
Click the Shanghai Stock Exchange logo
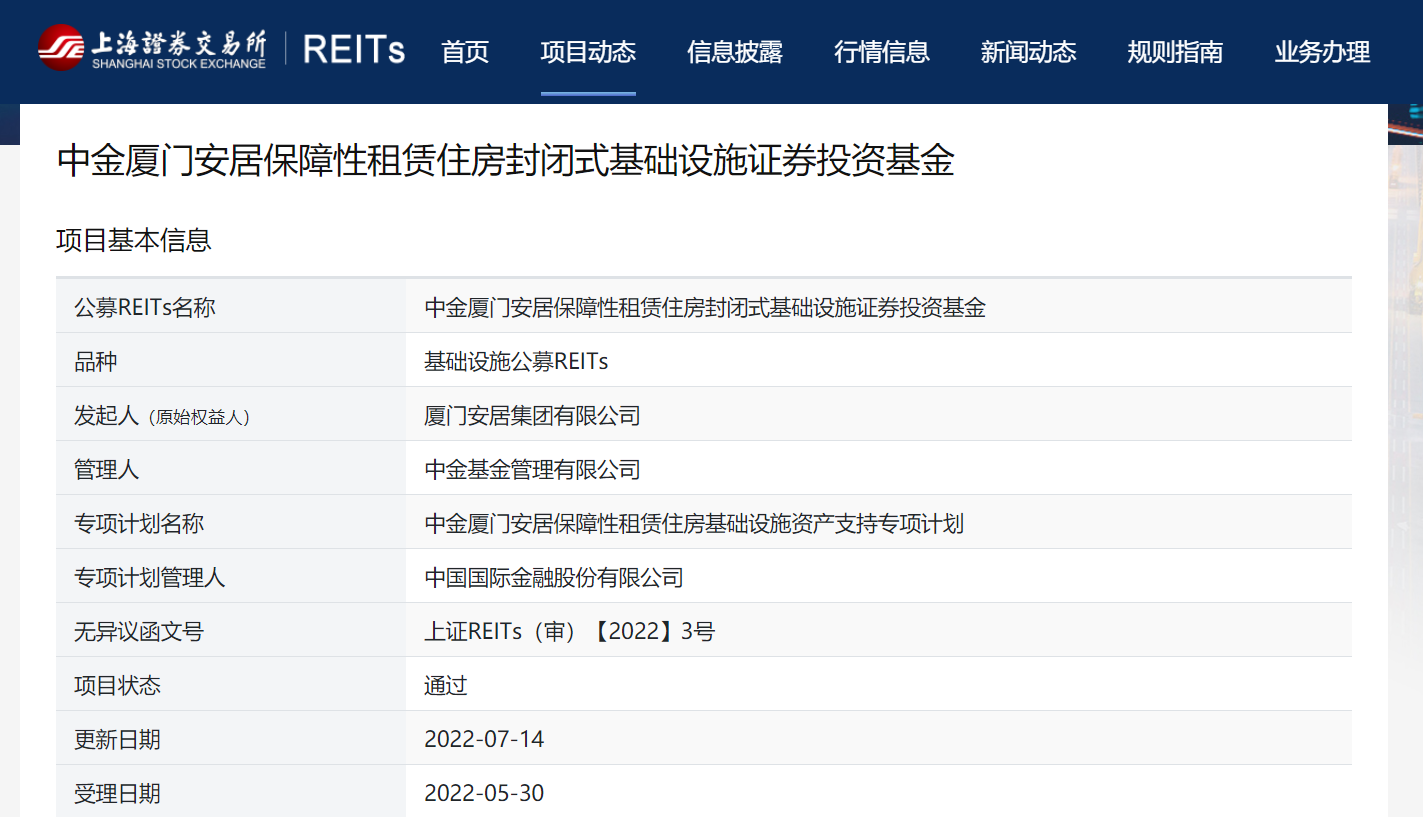point(152,49)
